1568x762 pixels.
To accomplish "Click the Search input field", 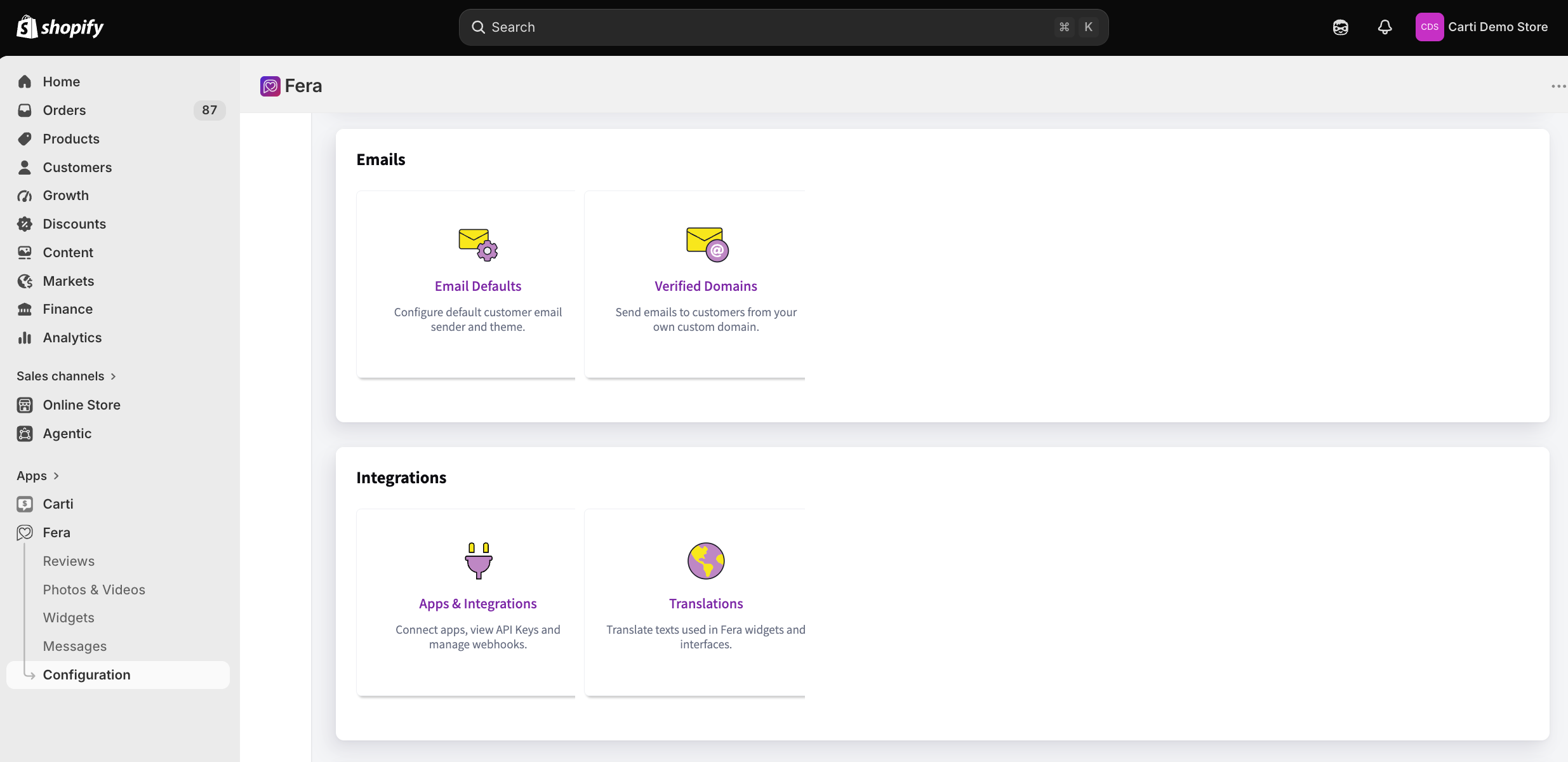I will [784, 27].
